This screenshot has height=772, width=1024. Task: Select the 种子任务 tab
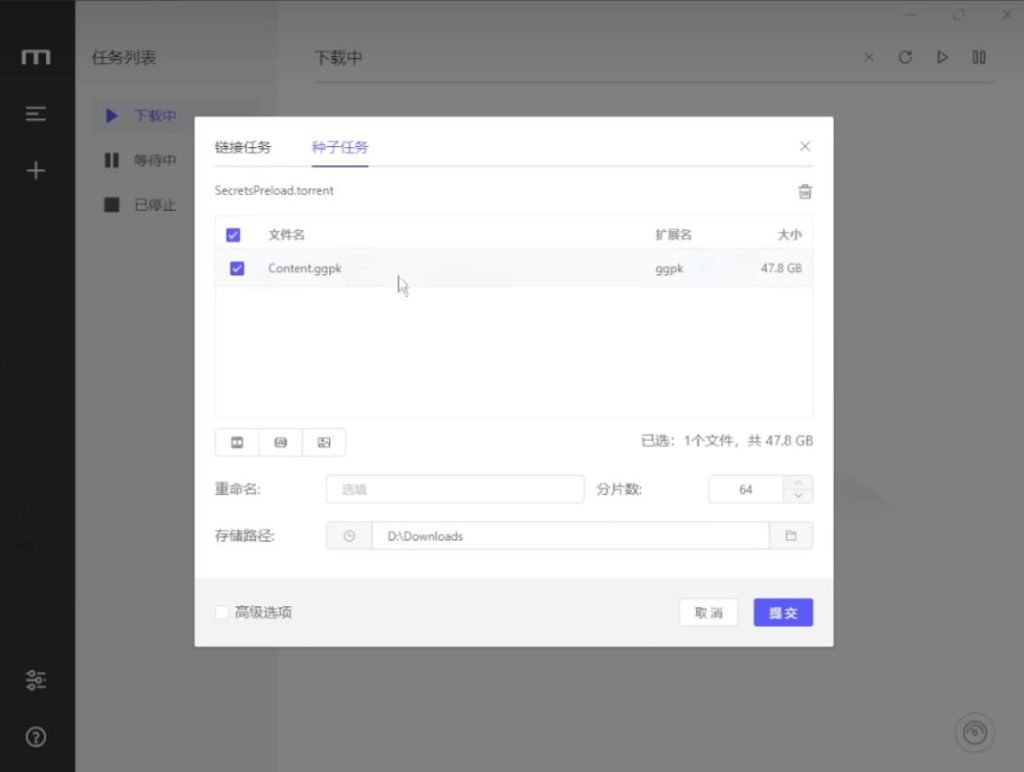(340, 147)
